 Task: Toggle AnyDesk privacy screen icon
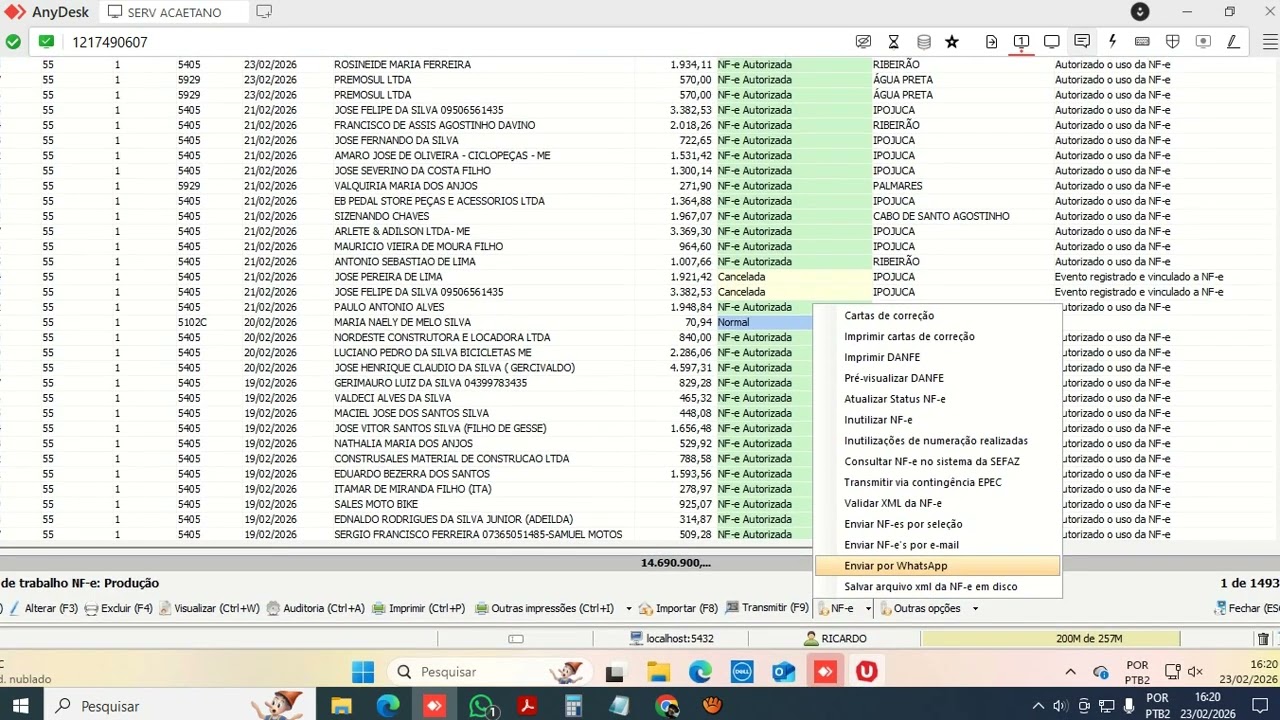pyautogui.click(x=863, y=42)
